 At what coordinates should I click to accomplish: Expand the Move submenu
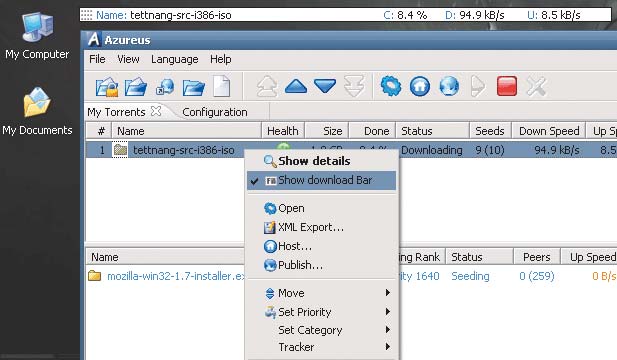click(321, 293)
